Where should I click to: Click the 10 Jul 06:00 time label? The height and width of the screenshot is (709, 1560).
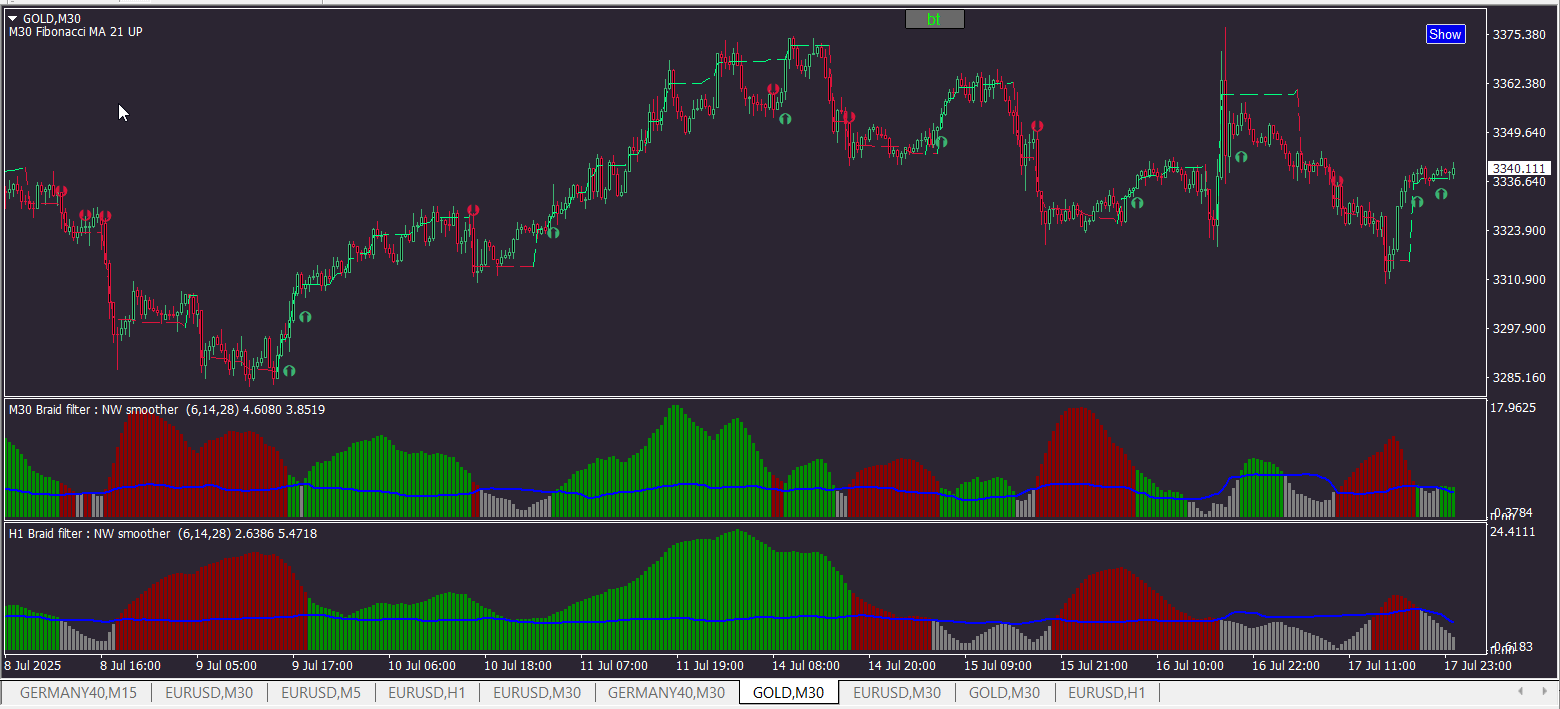click(x=422, y=665)
